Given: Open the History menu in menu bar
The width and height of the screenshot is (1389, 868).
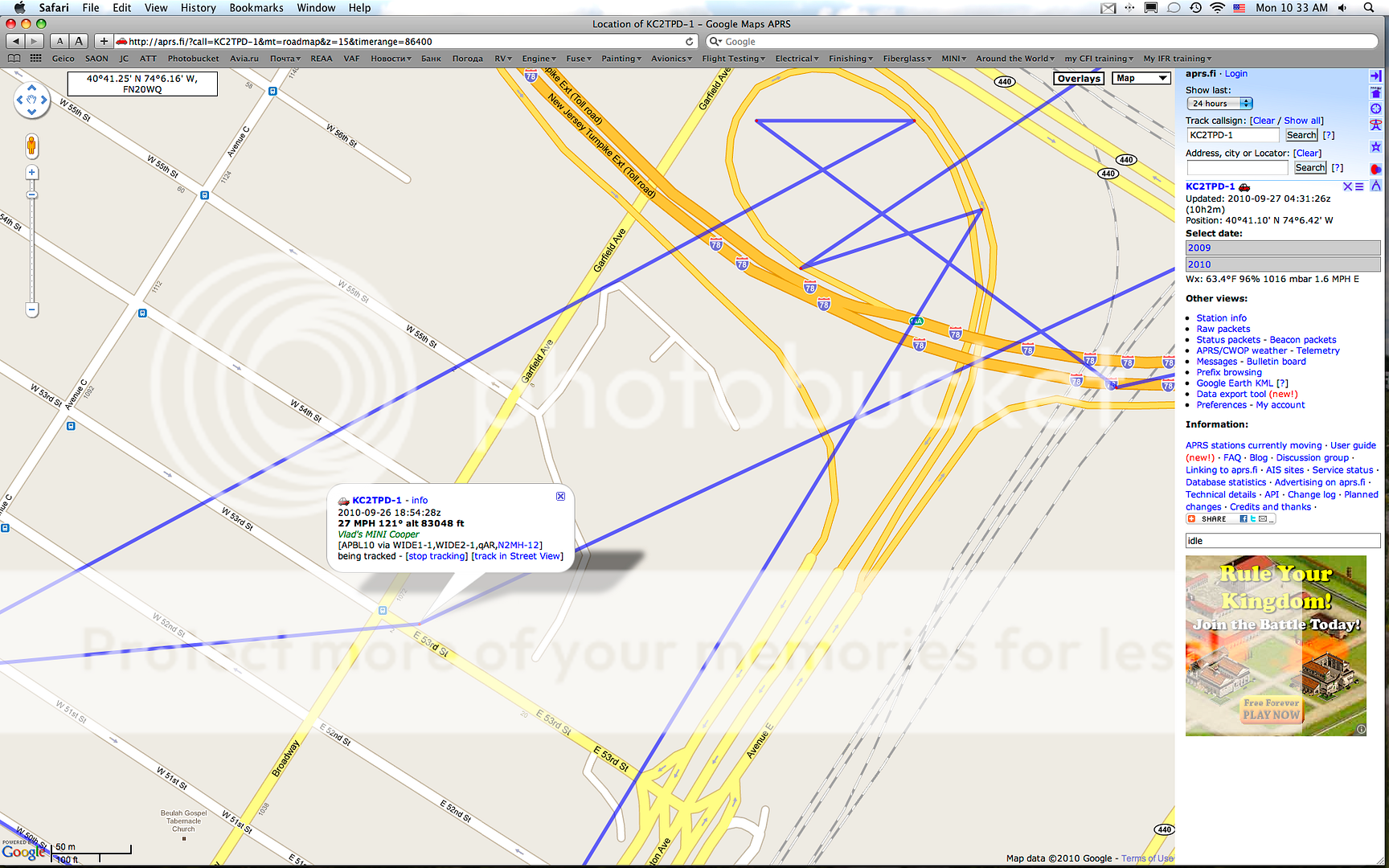Looking at the screenshot, I should (198, 8).
